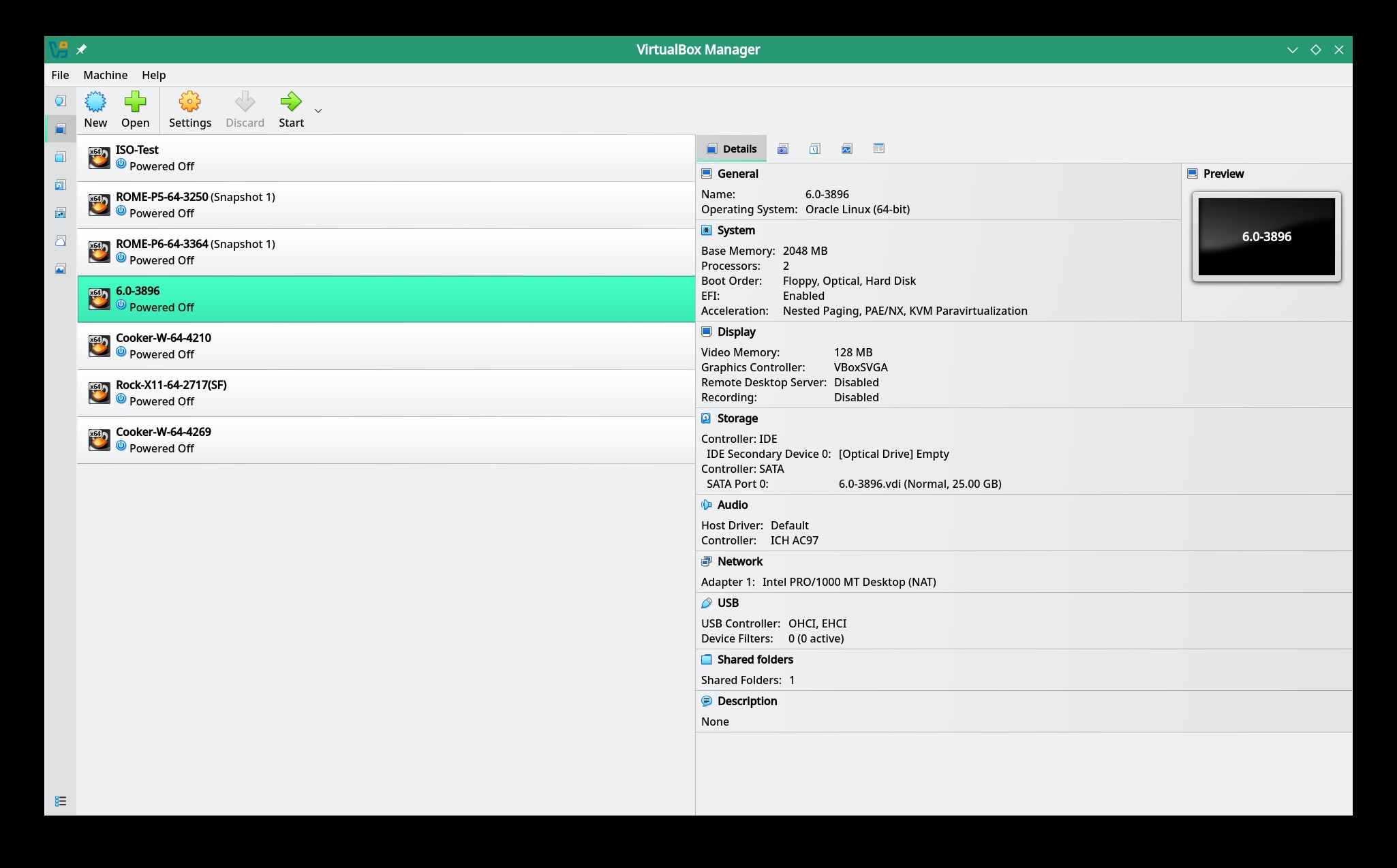Expand the Start button dropdown arrow

(x=318, y=111)
